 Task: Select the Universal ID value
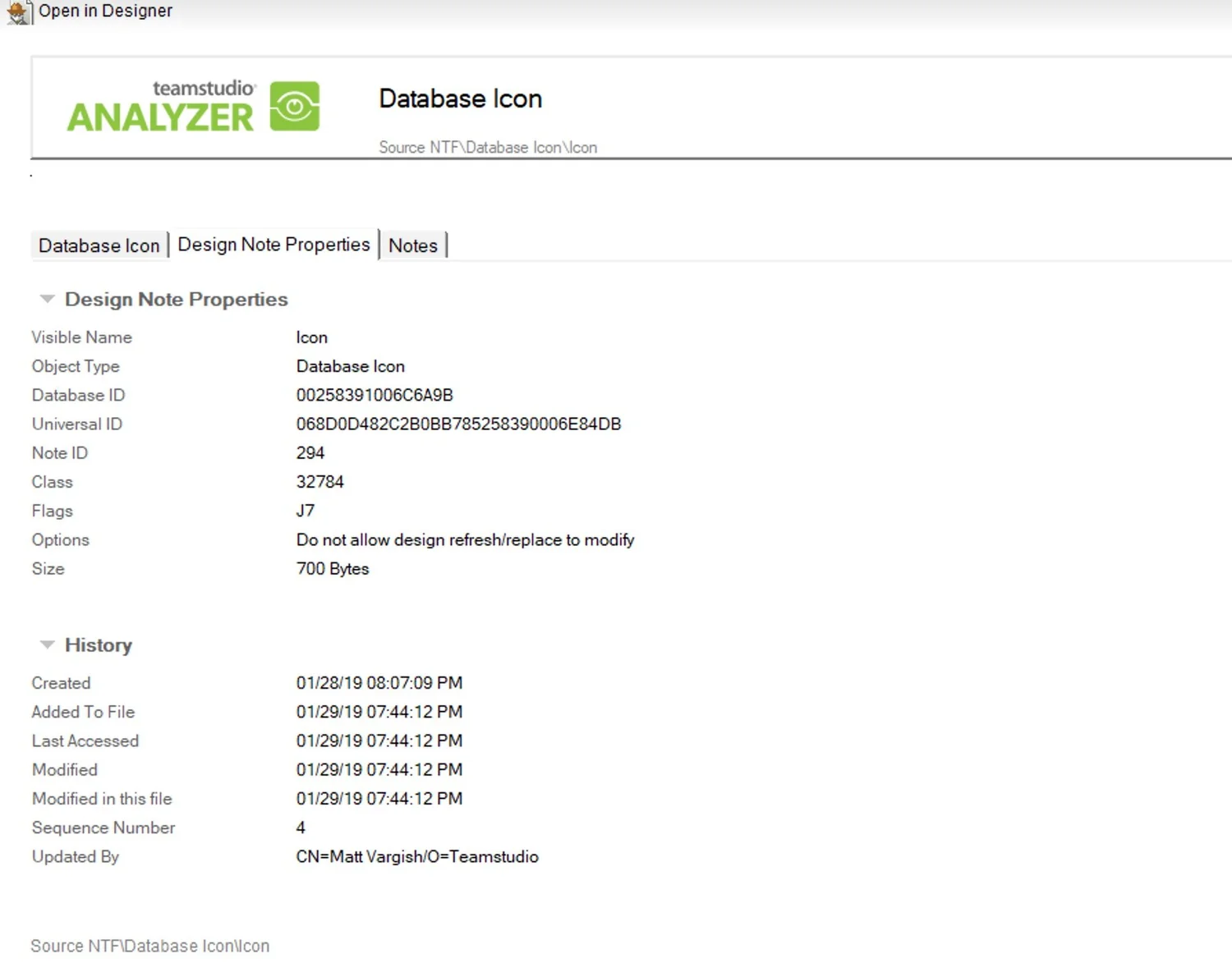[458, 424]
